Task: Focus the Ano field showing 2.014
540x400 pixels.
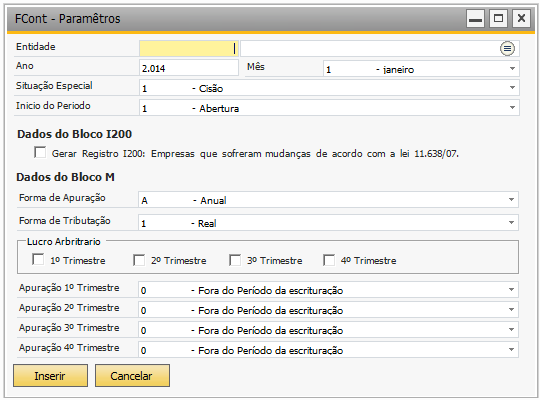Action: tap(189, 68)
